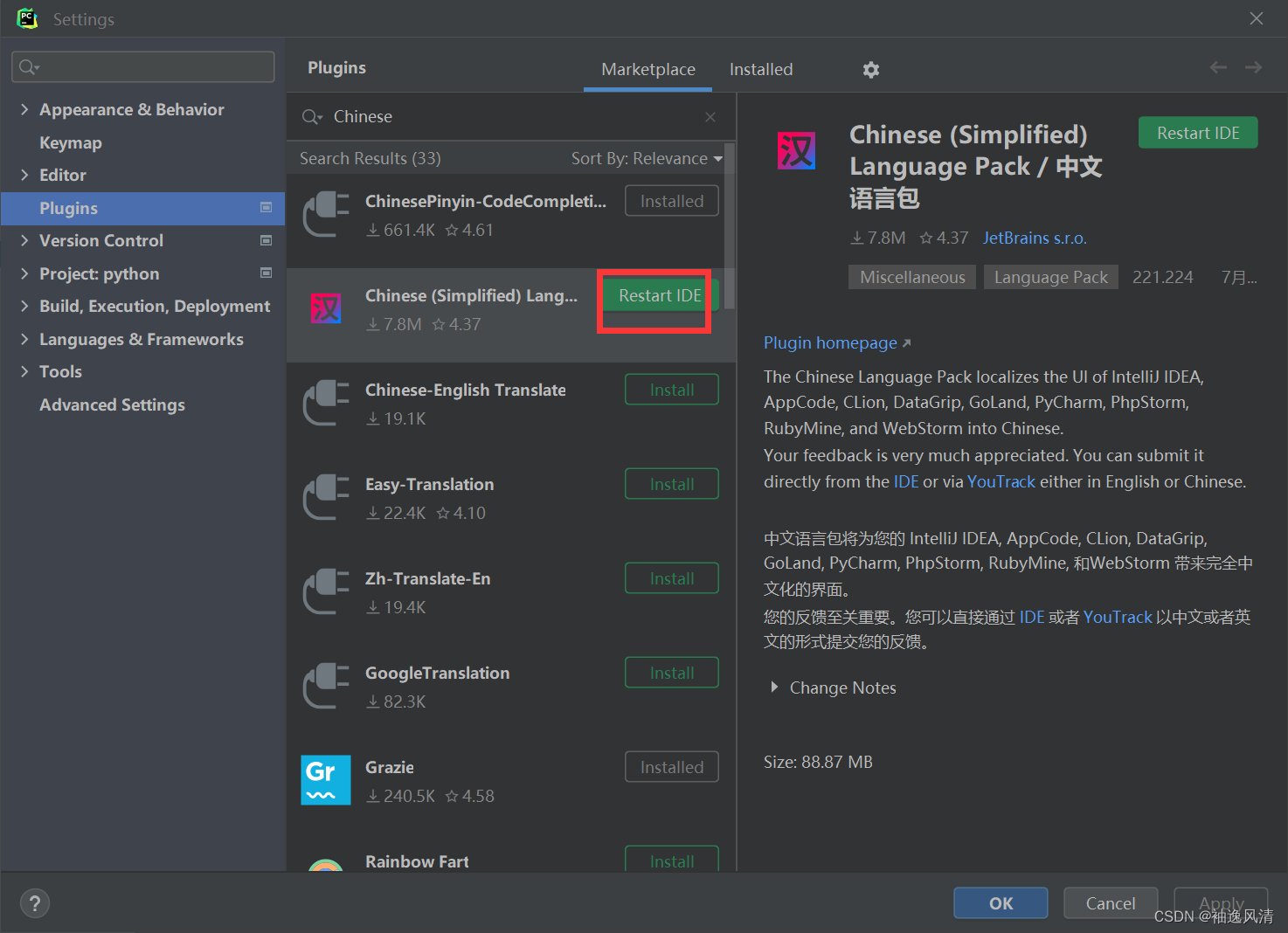The width and height of the screenshot is (1288, 933).
Task: Focus the settings search field
Action: [143, 67]
